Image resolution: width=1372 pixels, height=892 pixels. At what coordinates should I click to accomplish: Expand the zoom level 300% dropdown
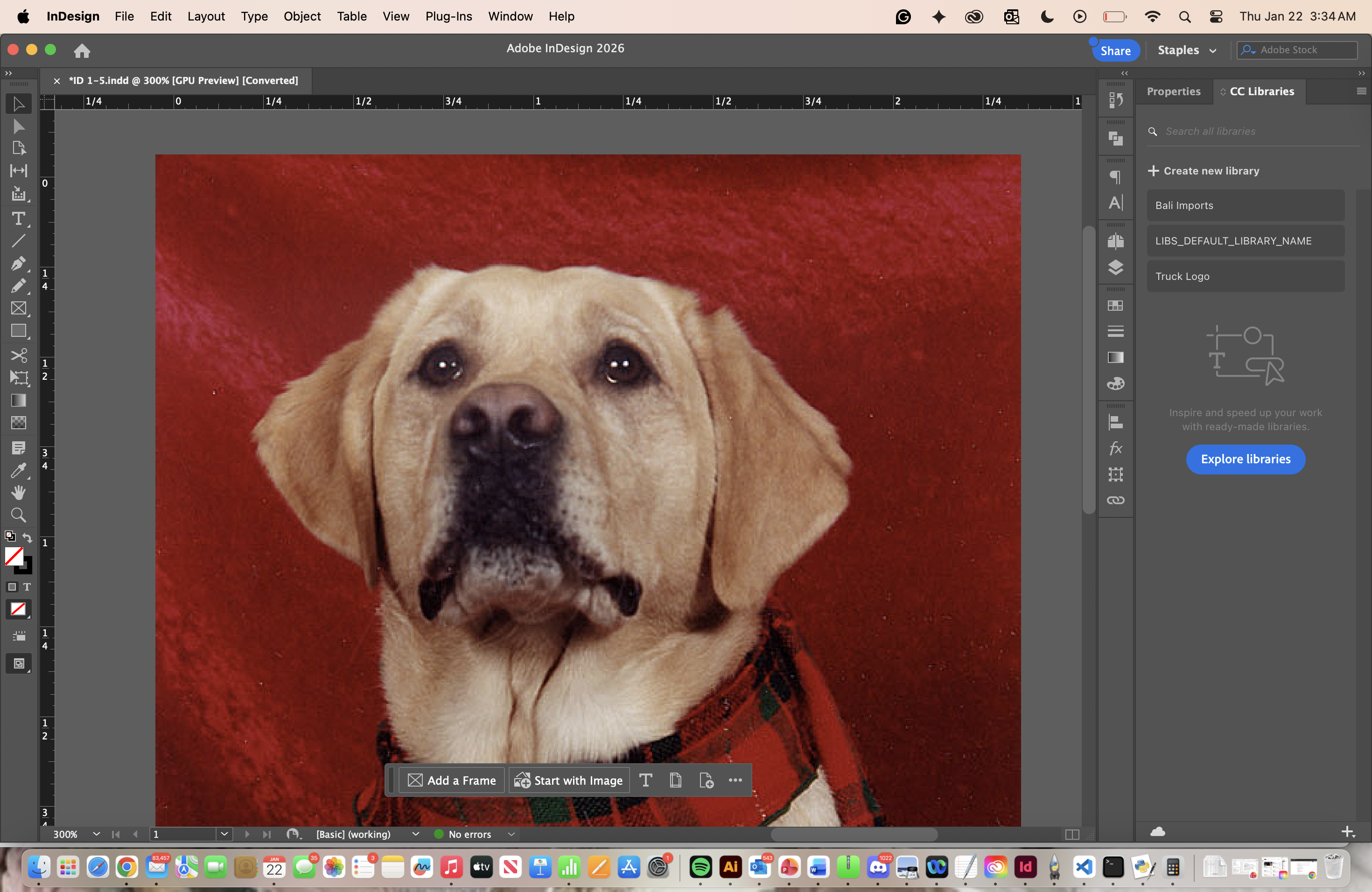[96, 834]
